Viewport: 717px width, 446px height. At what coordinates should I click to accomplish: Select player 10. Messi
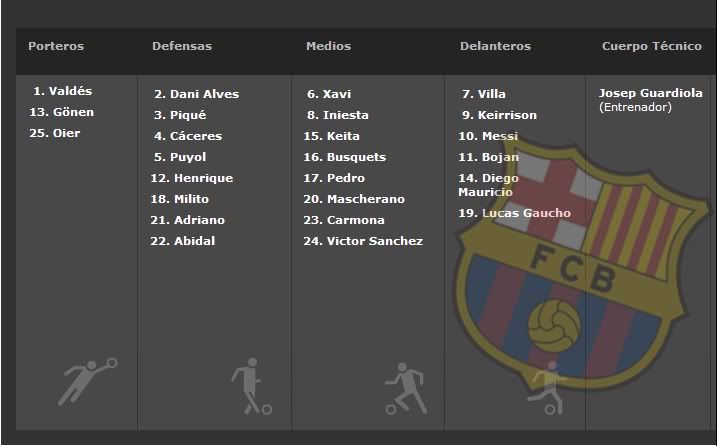coord(488,136)
